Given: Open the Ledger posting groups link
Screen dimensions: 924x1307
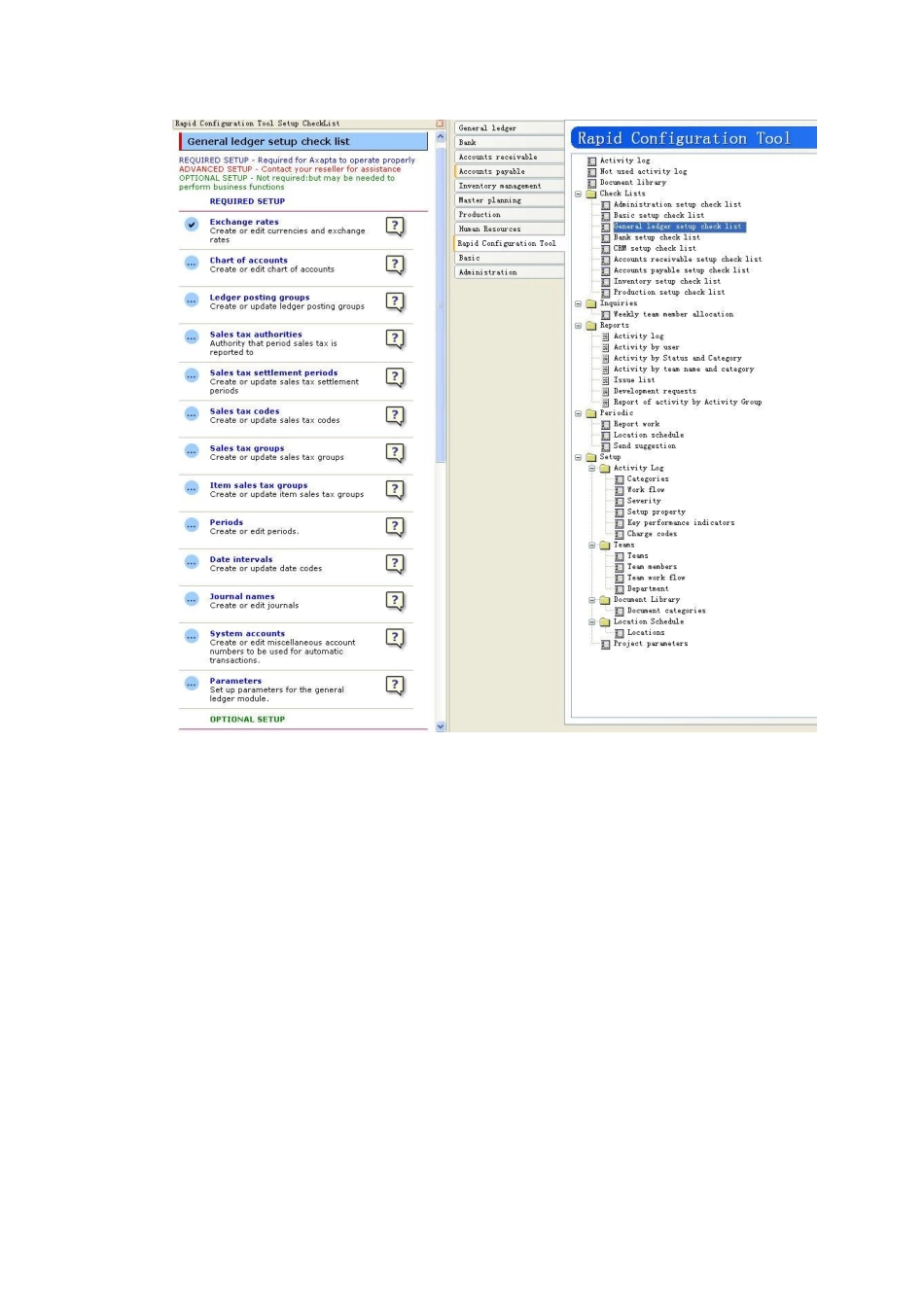Looking at the screenshot, I should [x=260, y=298].
